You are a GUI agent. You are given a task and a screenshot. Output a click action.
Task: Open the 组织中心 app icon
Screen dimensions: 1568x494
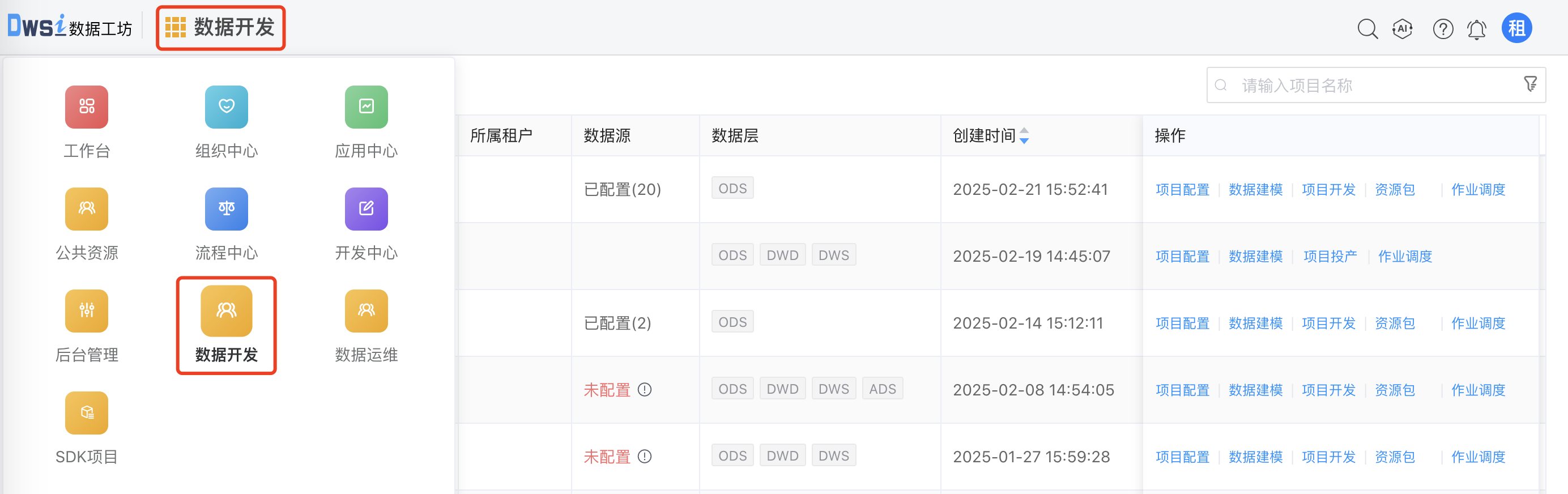227,108
